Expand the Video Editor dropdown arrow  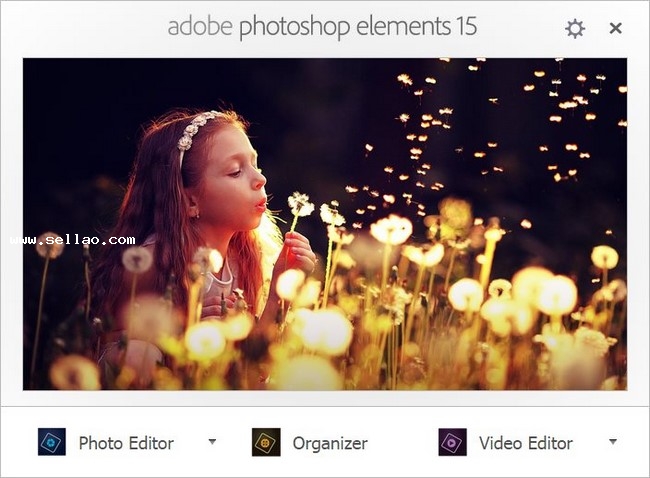point(612,441)
